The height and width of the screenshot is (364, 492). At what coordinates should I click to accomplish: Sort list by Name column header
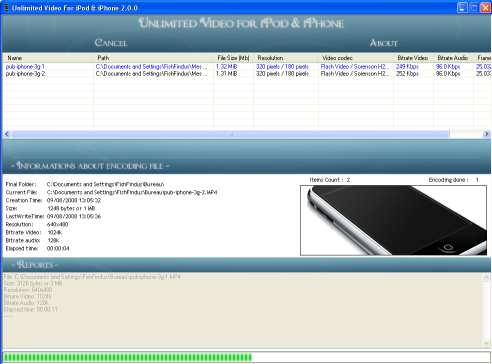[48, 58]
